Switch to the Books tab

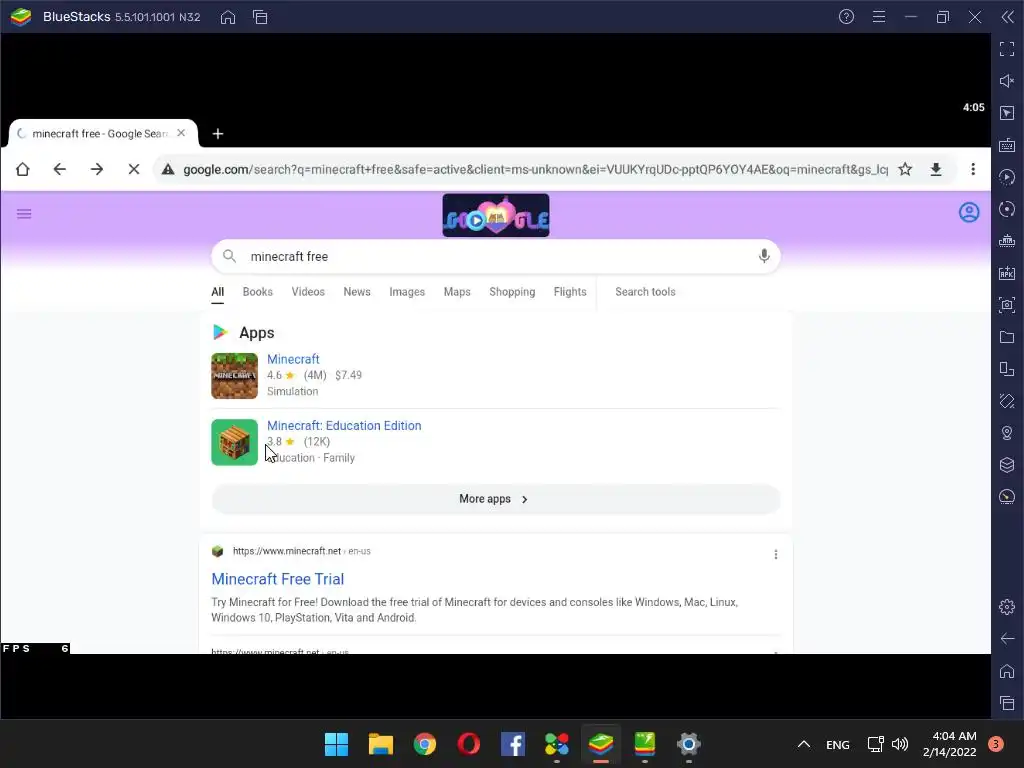(257, 292)
